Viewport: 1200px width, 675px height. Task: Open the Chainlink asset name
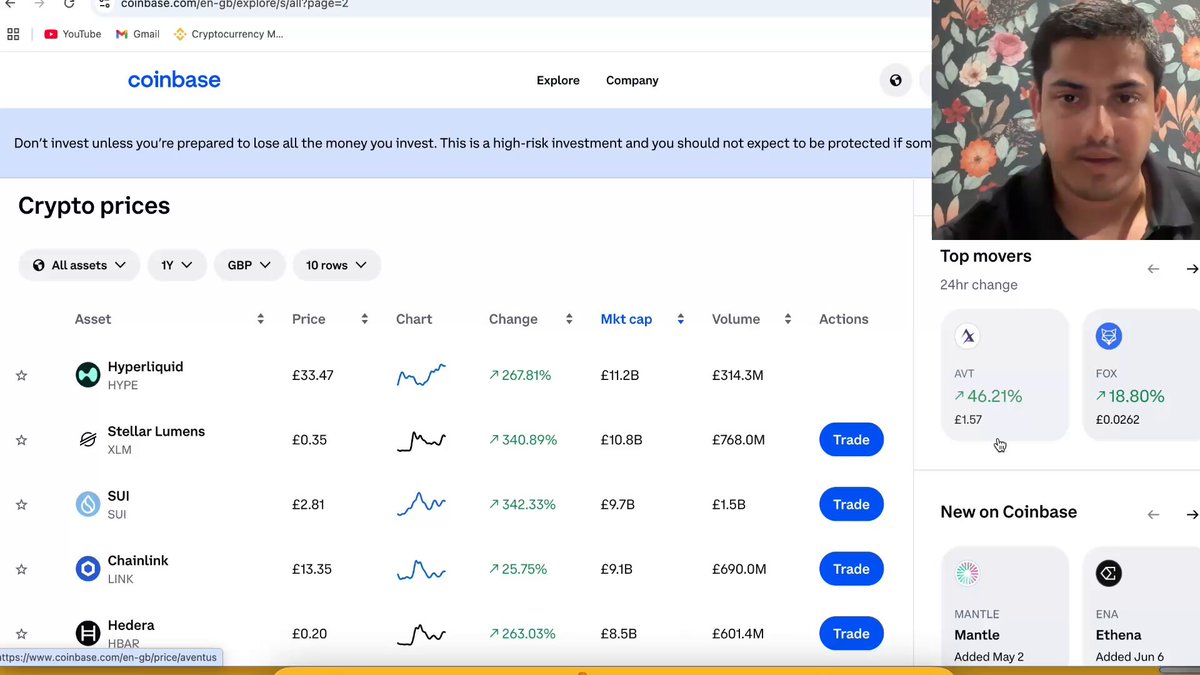point(138,561)
